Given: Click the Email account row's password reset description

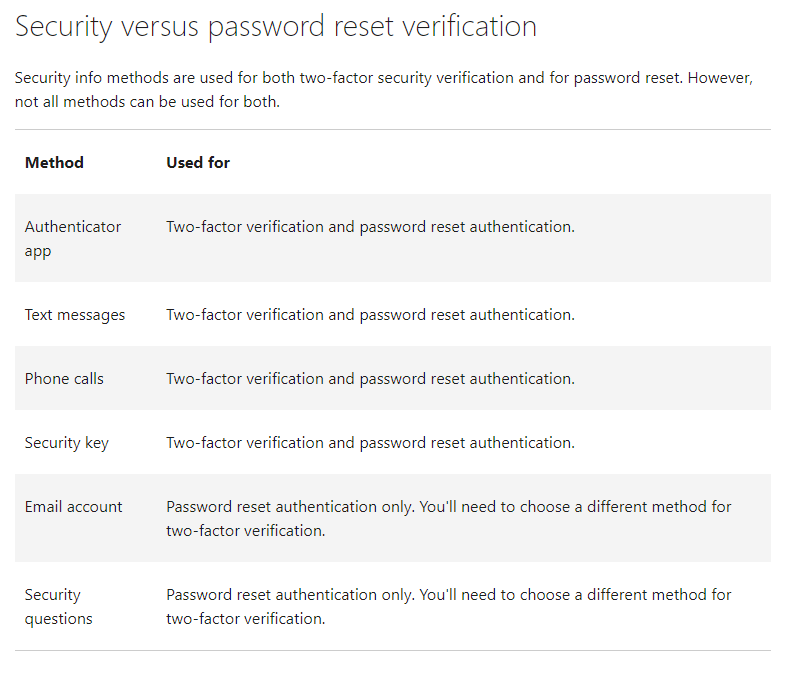Looking at the screenshot, I should [448, 519].
